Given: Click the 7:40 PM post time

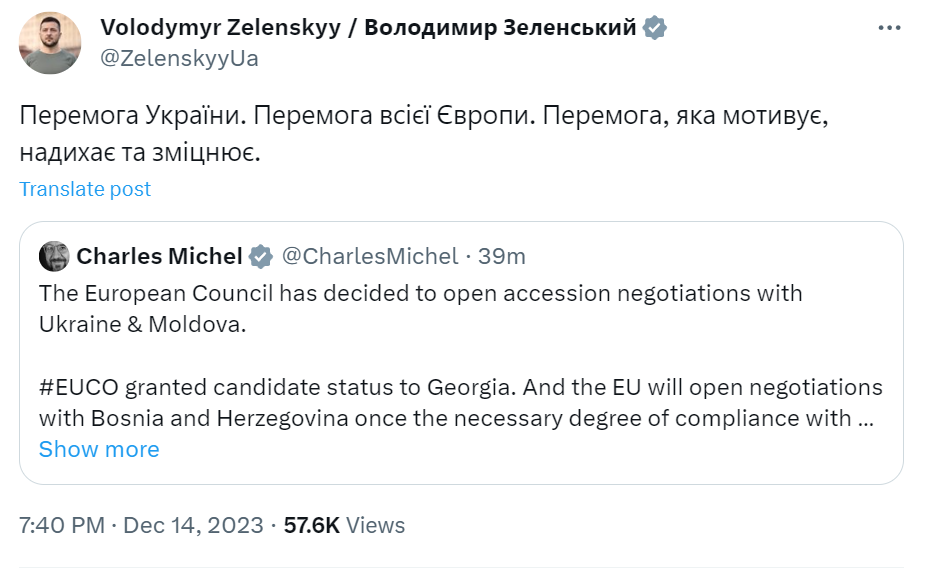Looking at the screenshot, I should 59,525.
